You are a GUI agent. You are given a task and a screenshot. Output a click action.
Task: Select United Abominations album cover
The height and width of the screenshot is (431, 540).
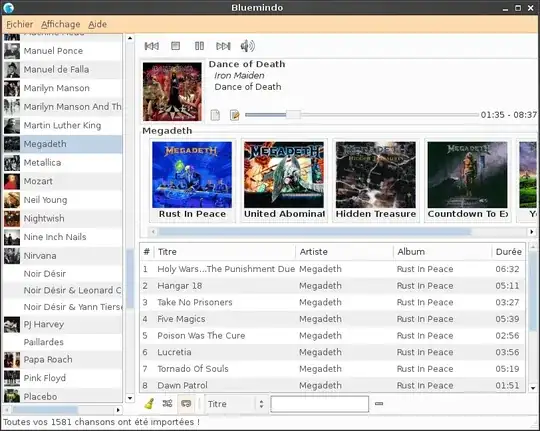point(284,175)
